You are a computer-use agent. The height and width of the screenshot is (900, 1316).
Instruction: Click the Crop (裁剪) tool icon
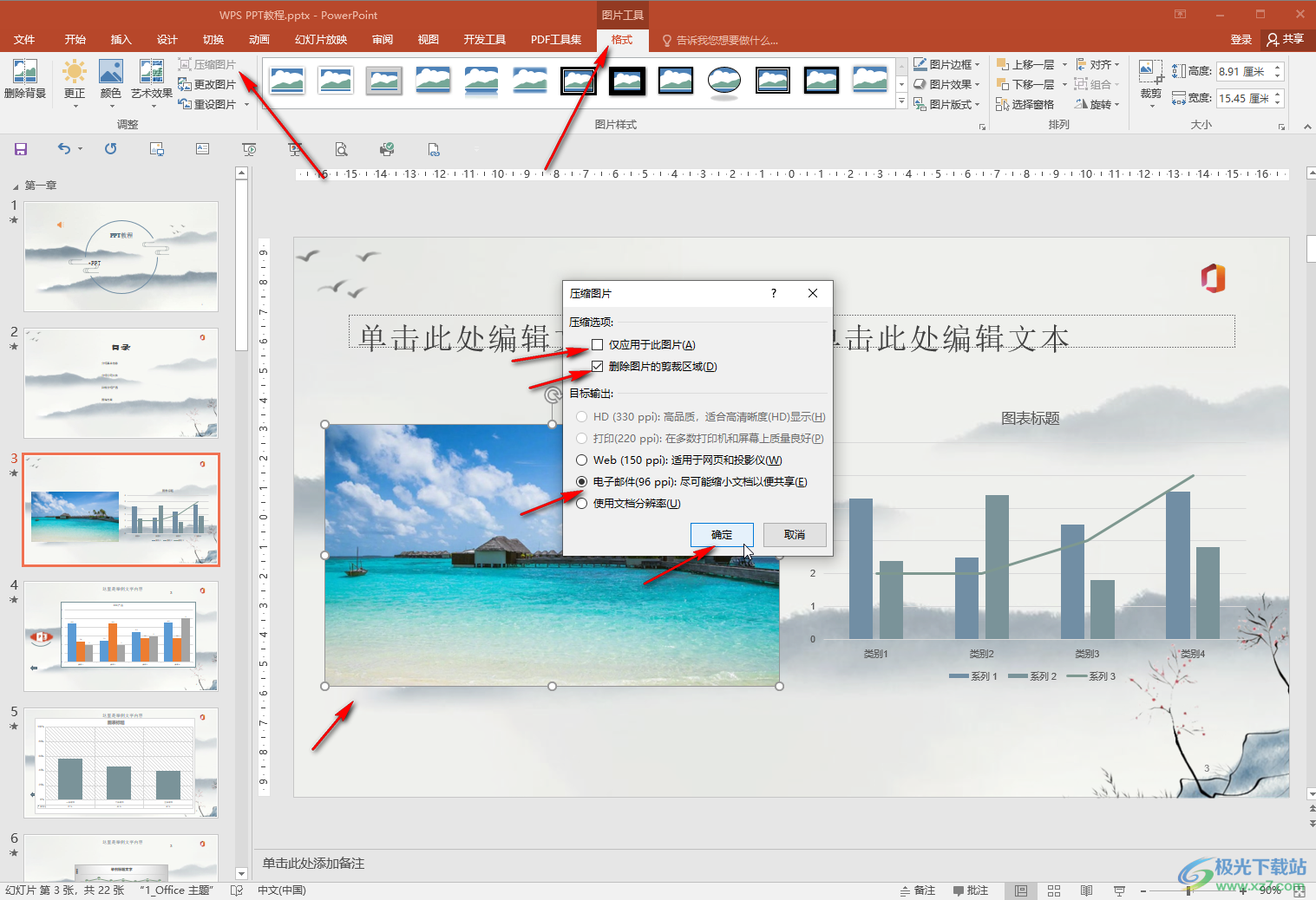pyautogui.click(x=1151, y=72)
